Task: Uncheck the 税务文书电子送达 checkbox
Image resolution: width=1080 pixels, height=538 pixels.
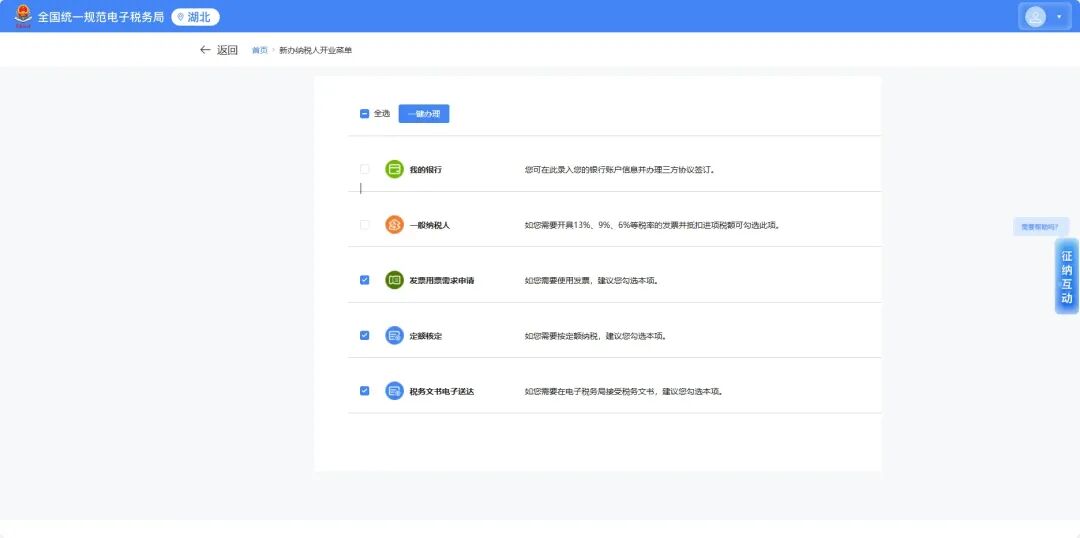Action: (x=364, y=391)
